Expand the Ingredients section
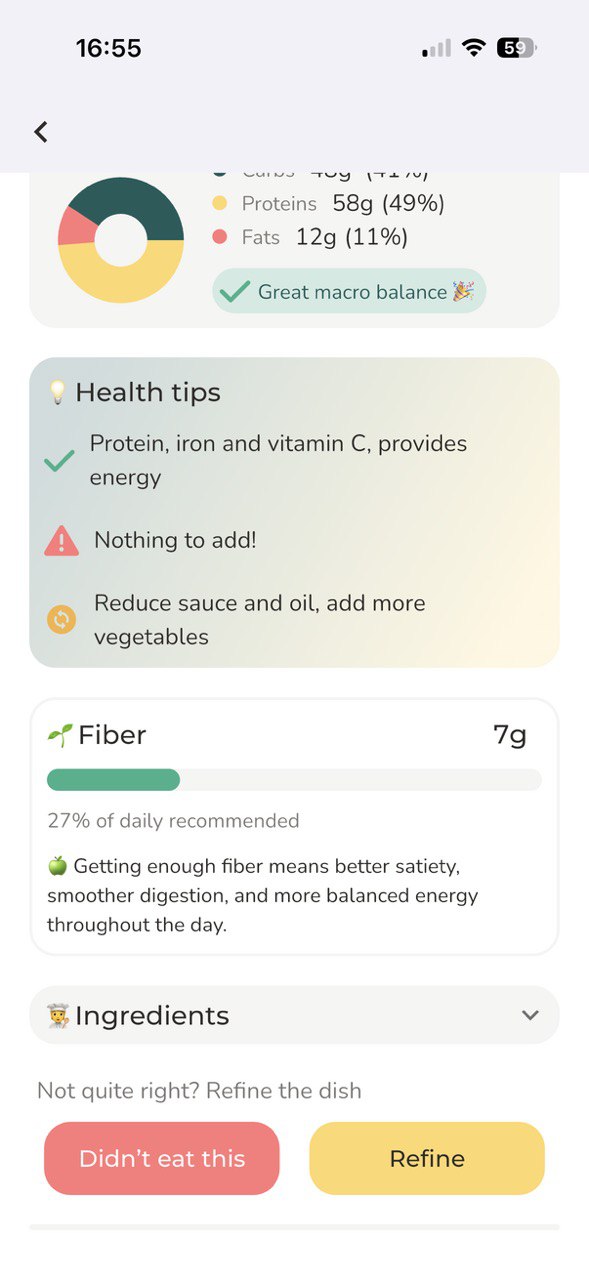 click(x=294, y=1014)
